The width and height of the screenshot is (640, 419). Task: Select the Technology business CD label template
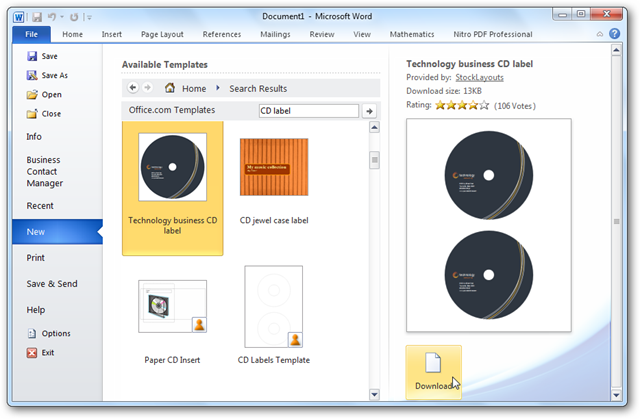pos(173,188)
